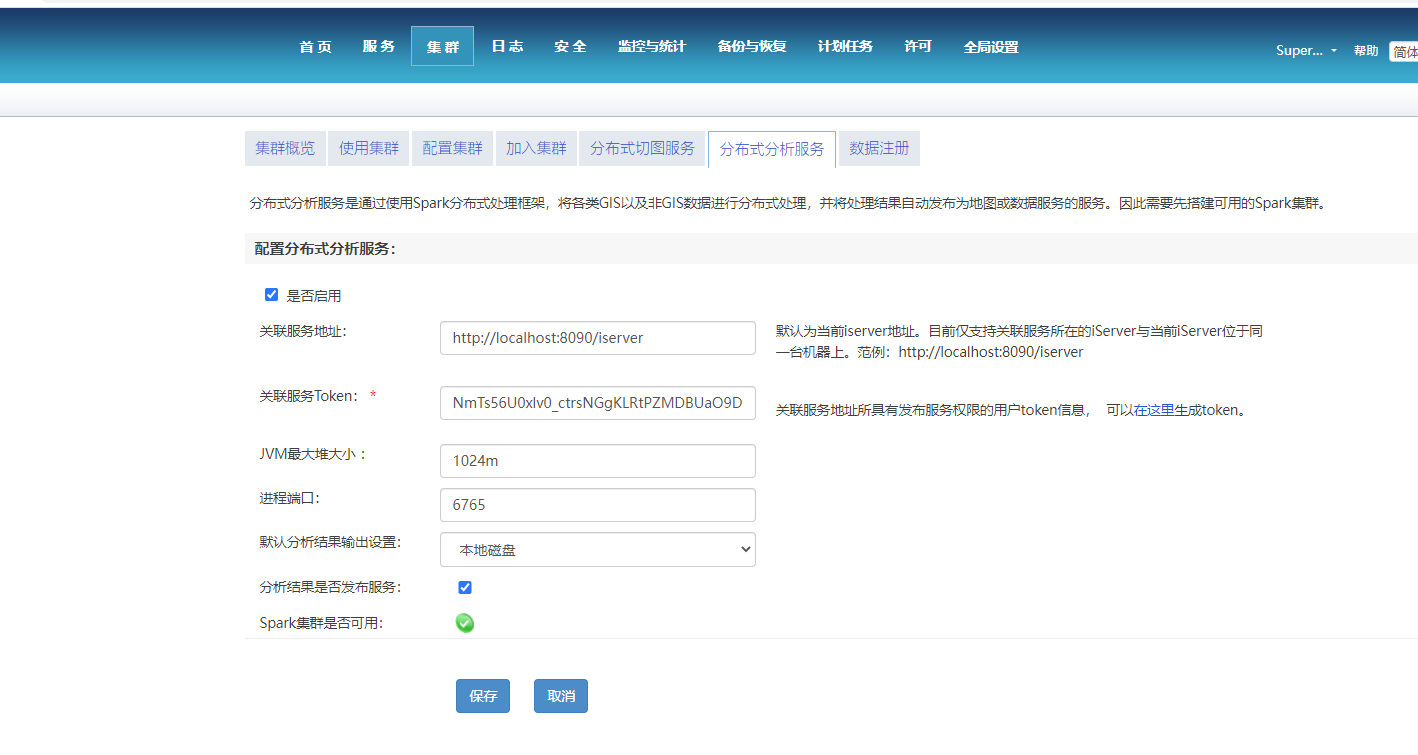Viewport: 1418px width, 755px height.
Task: Open the 备份与恢复 menu
Action: pos(752,47)
